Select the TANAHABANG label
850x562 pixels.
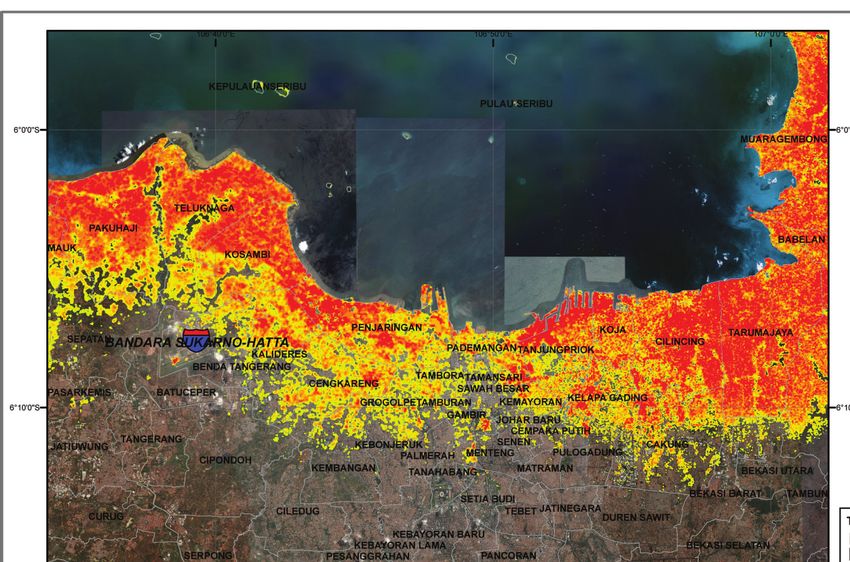442,473
